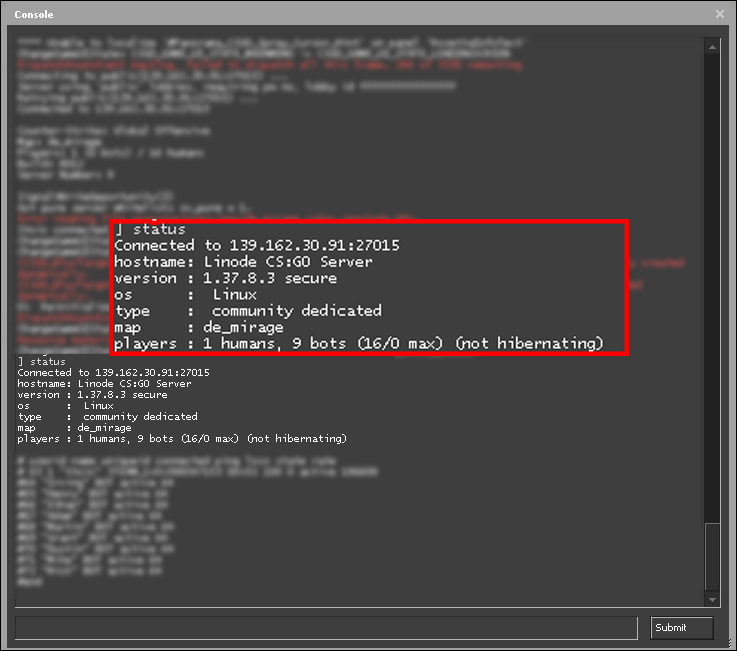Click the unmagnified 'hostname: Linode CS:GO Server' line
The width and height of the screenshot is (737, 651).
pyautogui.click(x=104, y=384)
